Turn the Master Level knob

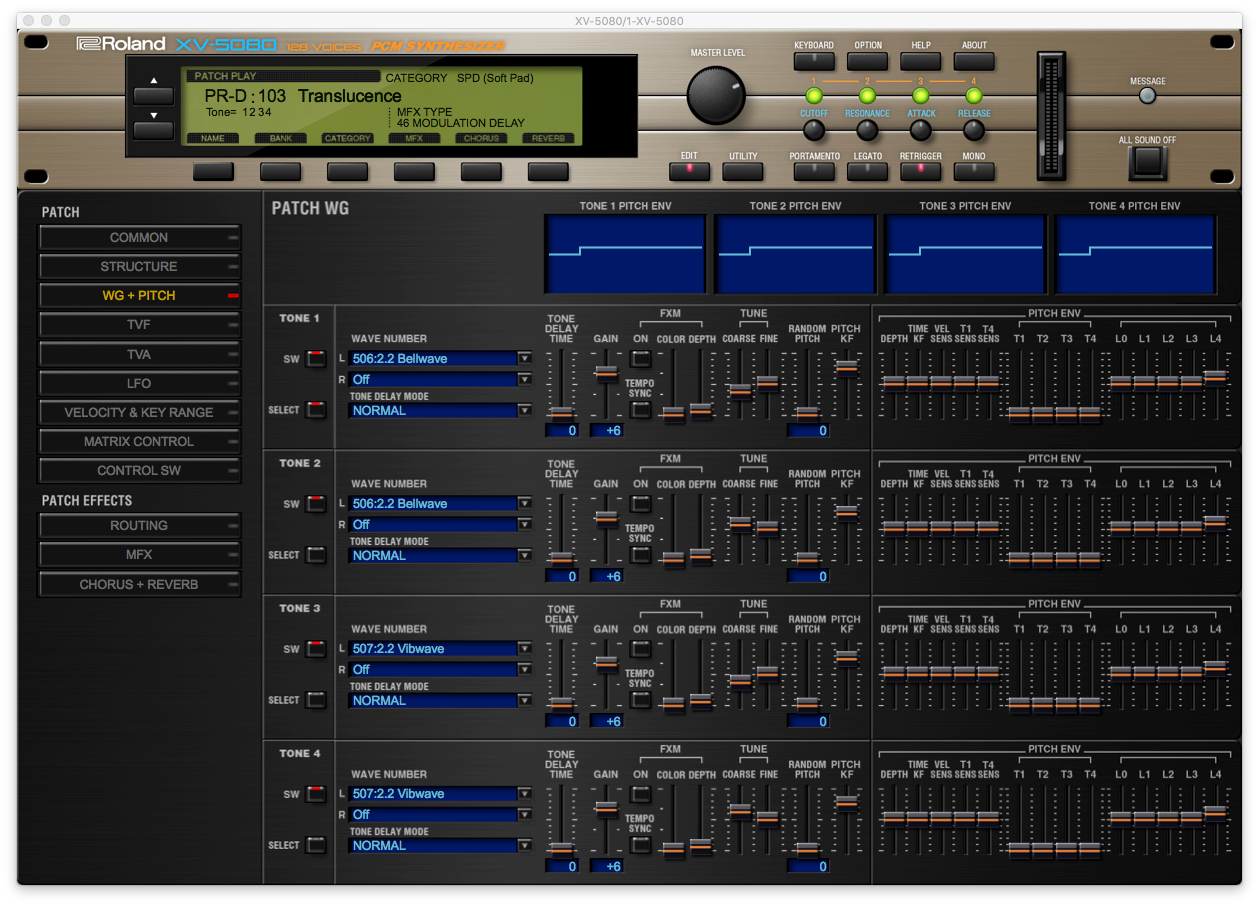pos(716,96)
